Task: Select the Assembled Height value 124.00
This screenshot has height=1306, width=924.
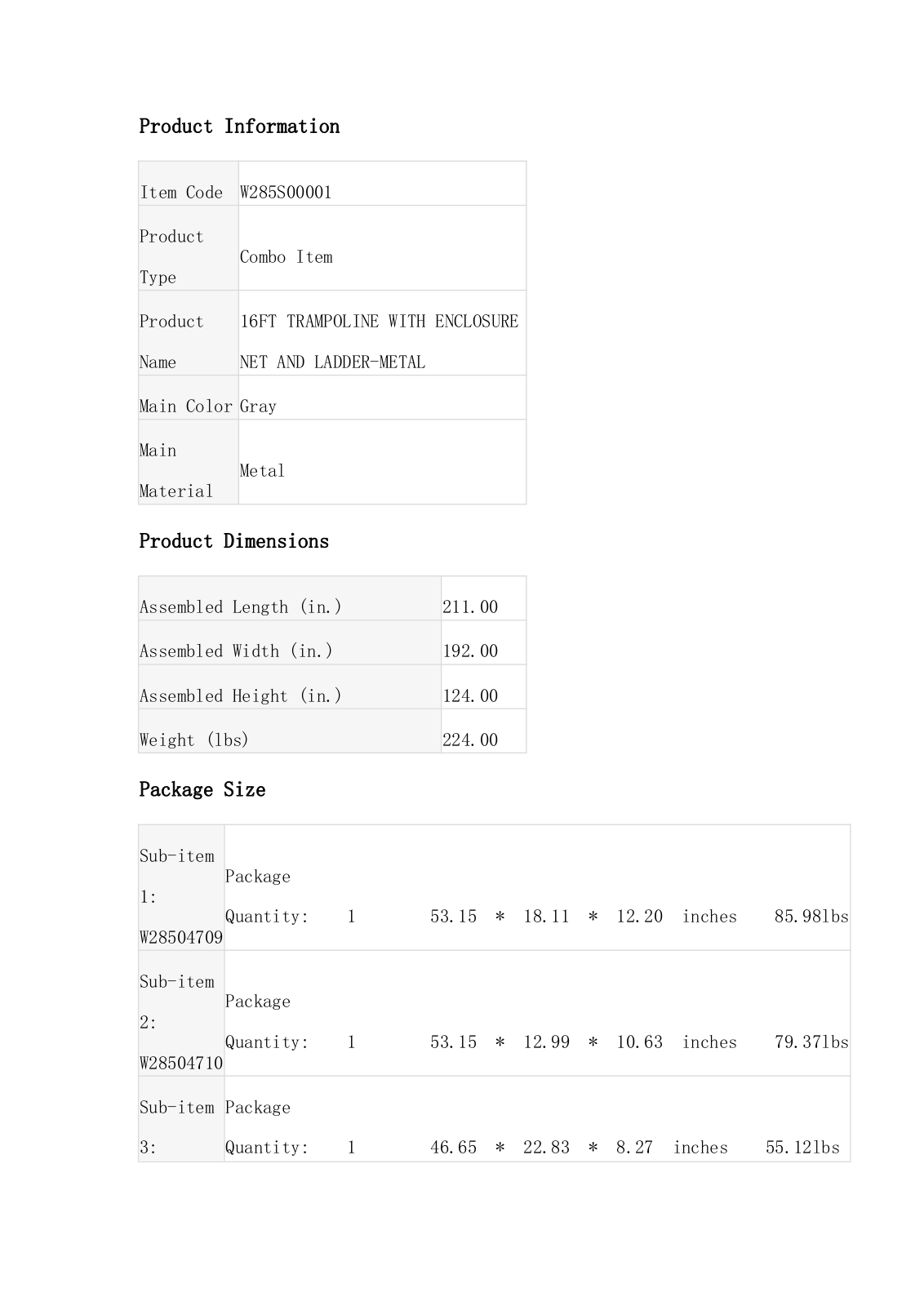Action: pyautogui.click(x=470, y=696)
